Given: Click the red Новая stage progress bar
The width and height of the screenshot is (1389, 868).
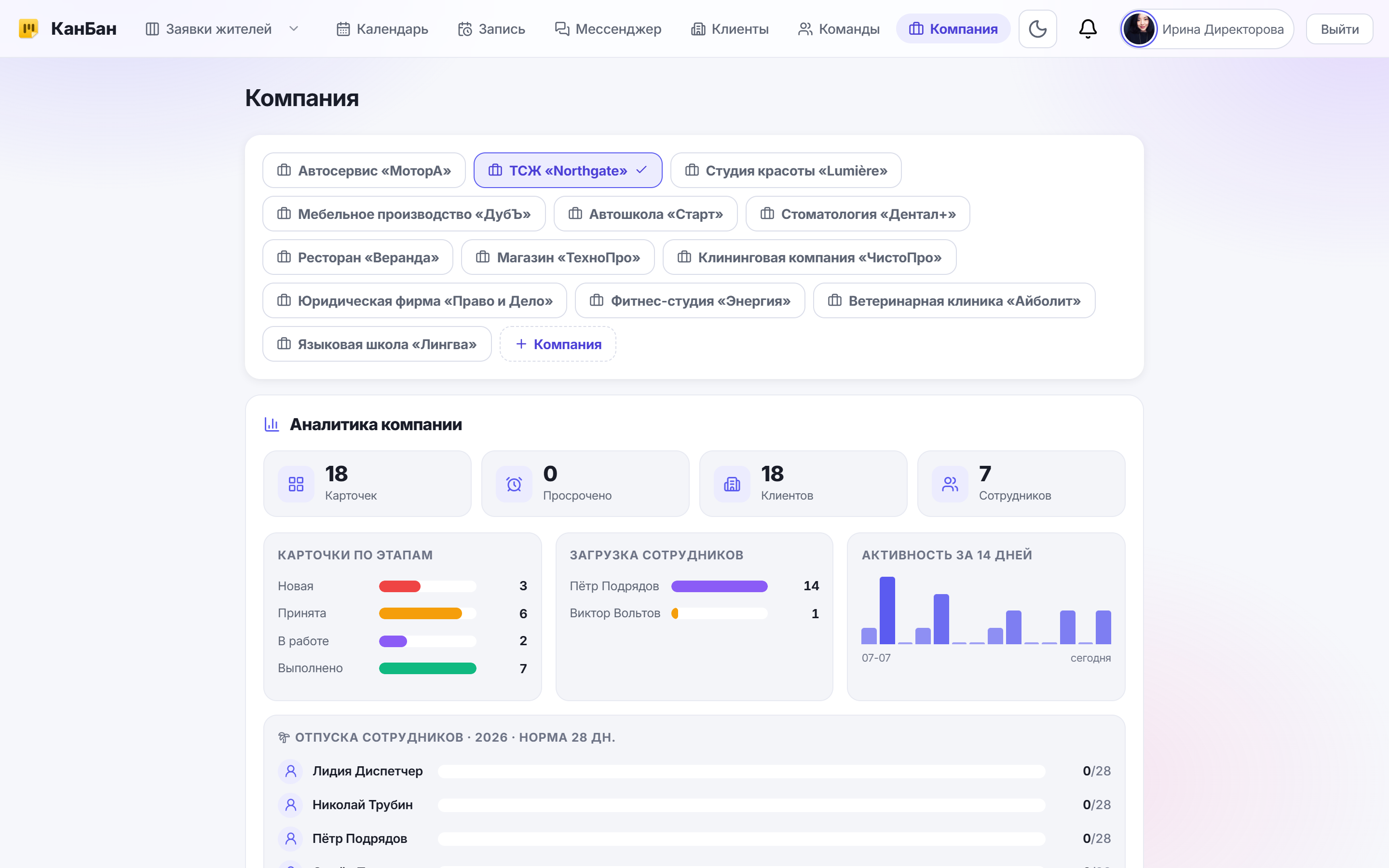Looking at the screenshot, I should click(399, 586).
